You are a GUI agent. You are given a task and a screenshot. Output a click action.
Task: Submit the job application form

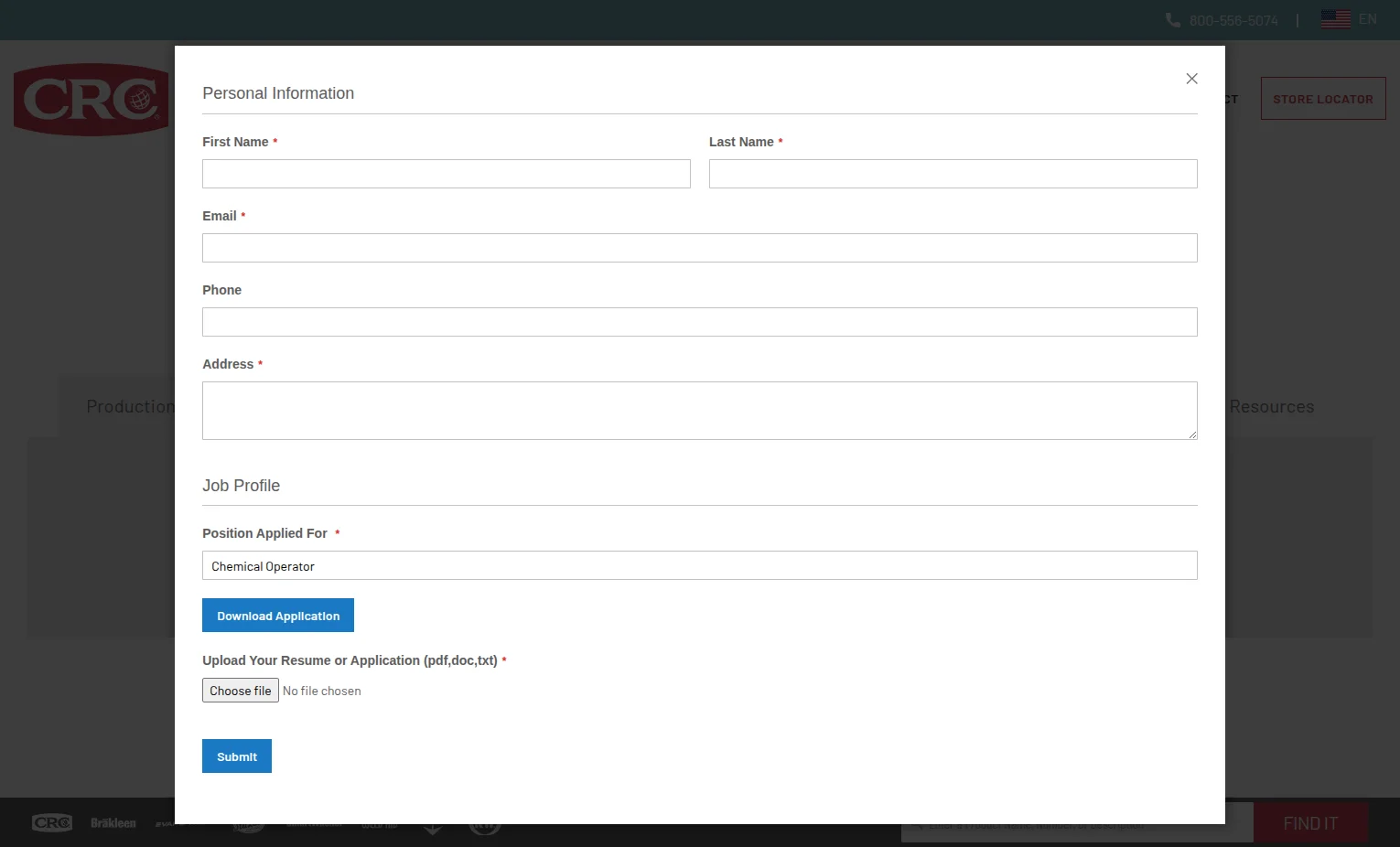click(237, 756)
